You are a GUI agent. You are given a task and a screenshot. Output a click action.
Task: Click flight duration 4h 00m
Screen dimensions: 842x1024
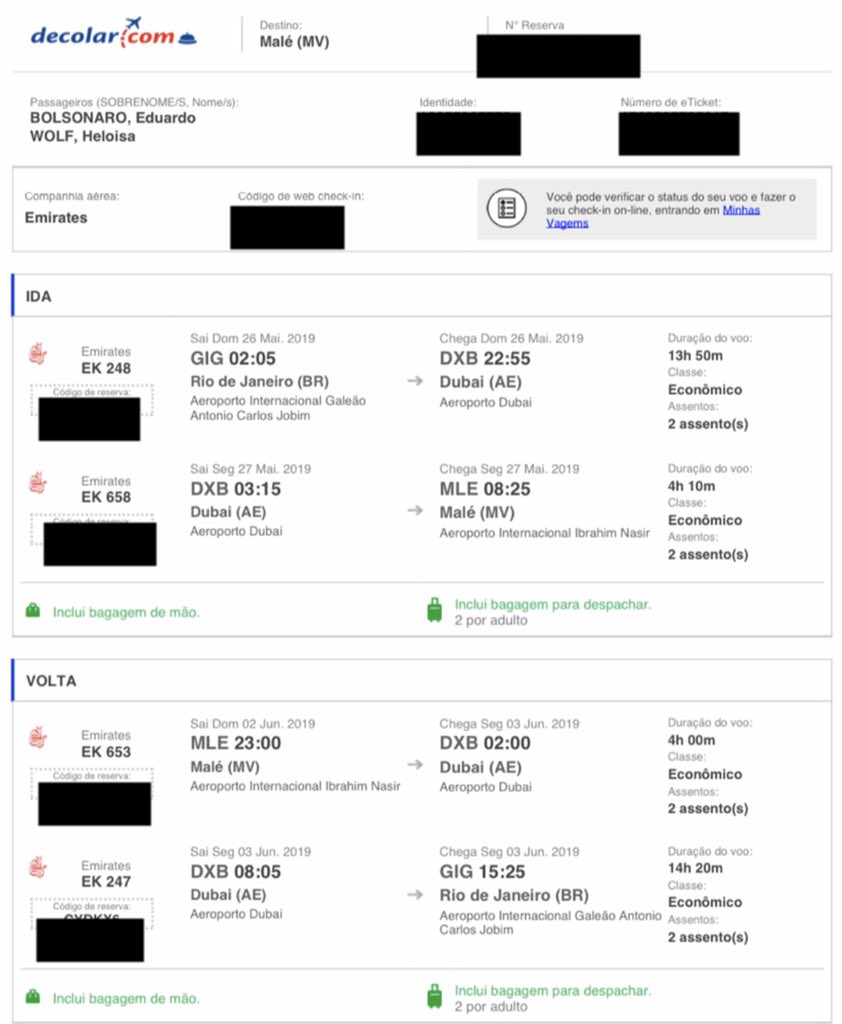[x=691, y=741]
